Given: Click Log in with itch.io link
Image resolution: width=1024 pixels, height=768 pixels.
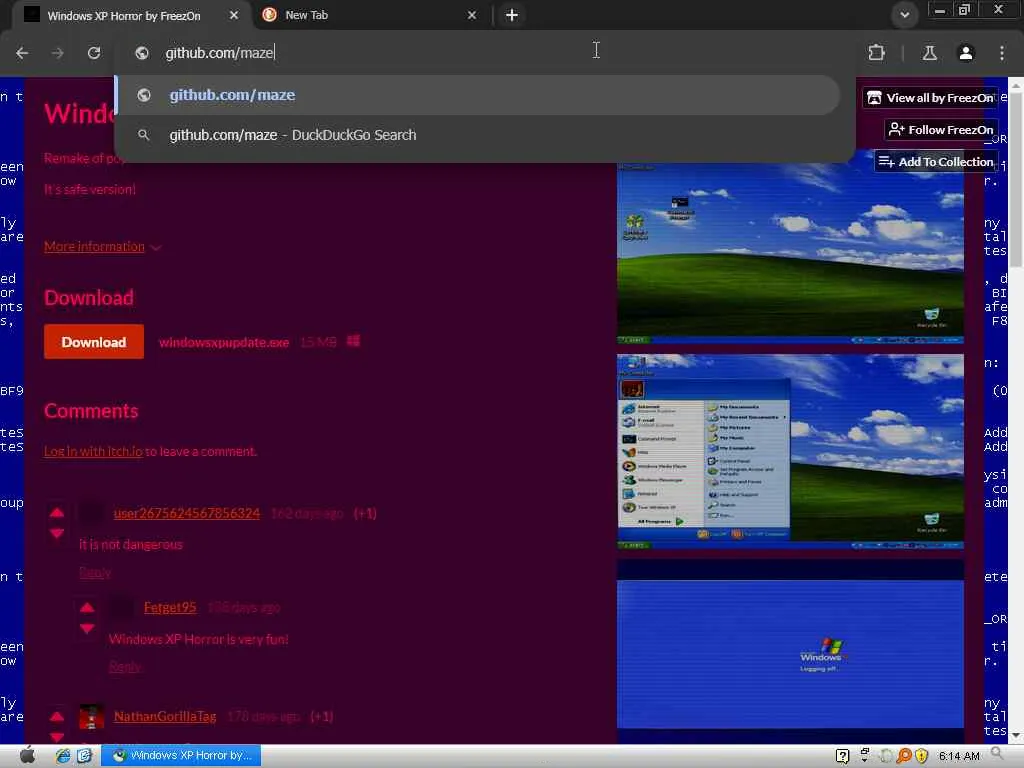Looking at the screenshot, I should tap(93, 451).
